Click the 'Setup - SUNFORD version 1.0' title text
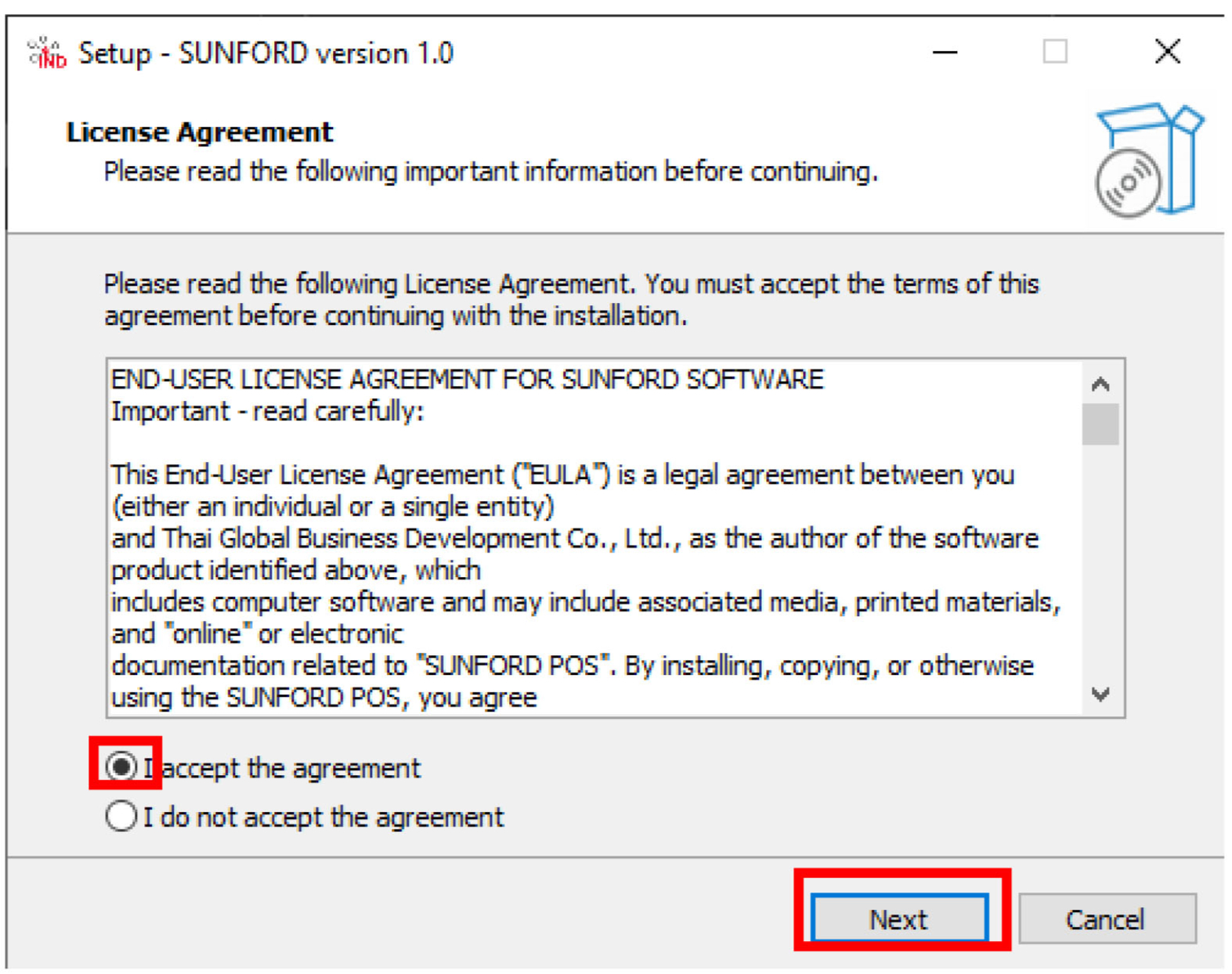This screenshot has width=1232, height=974. pyautogui.click(x=266, y=53)
